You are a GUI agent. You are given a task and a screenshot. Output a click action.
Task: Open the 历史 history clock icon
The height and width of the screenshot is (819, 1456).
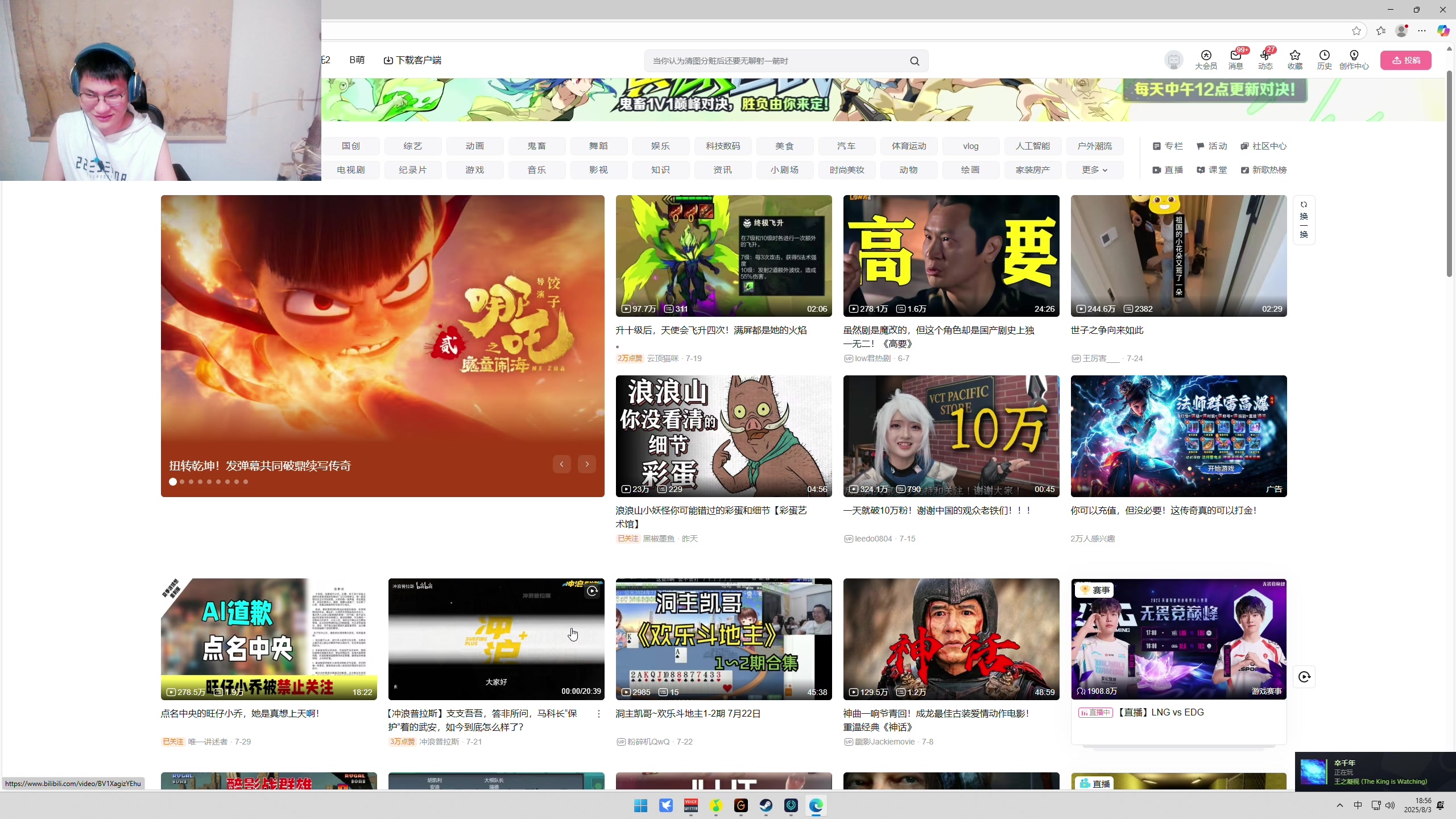pyautogui.click(x=1325, y=60)
